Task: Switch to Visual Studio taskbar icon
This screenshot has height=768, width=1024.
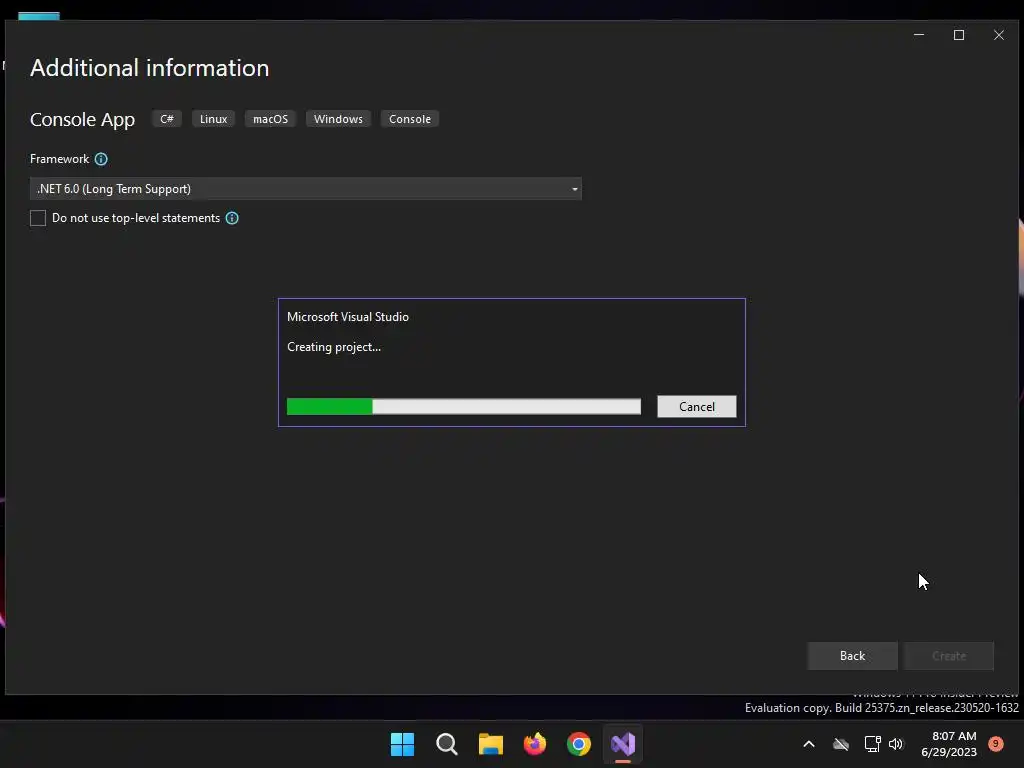Action: pos(623,744)
